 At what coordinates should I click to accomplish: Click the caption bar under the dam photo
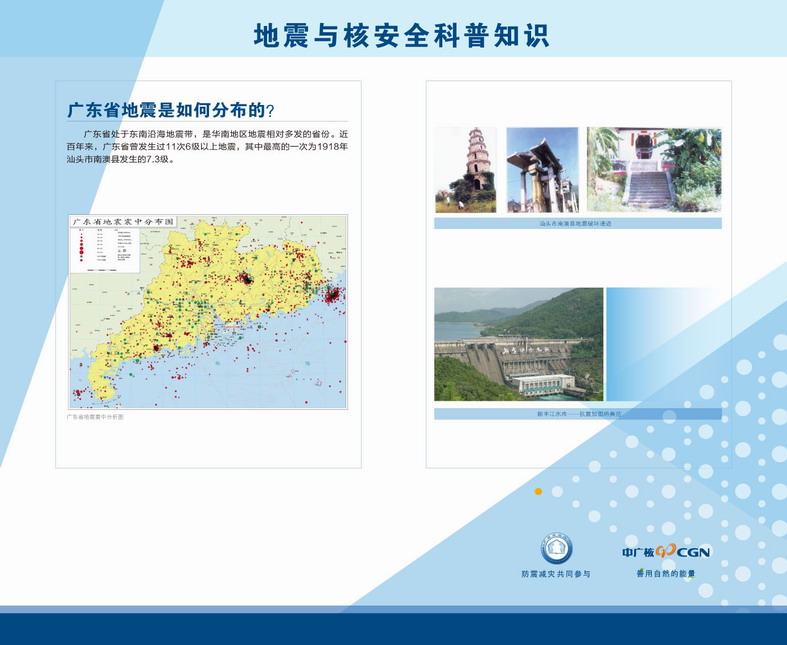577,413
